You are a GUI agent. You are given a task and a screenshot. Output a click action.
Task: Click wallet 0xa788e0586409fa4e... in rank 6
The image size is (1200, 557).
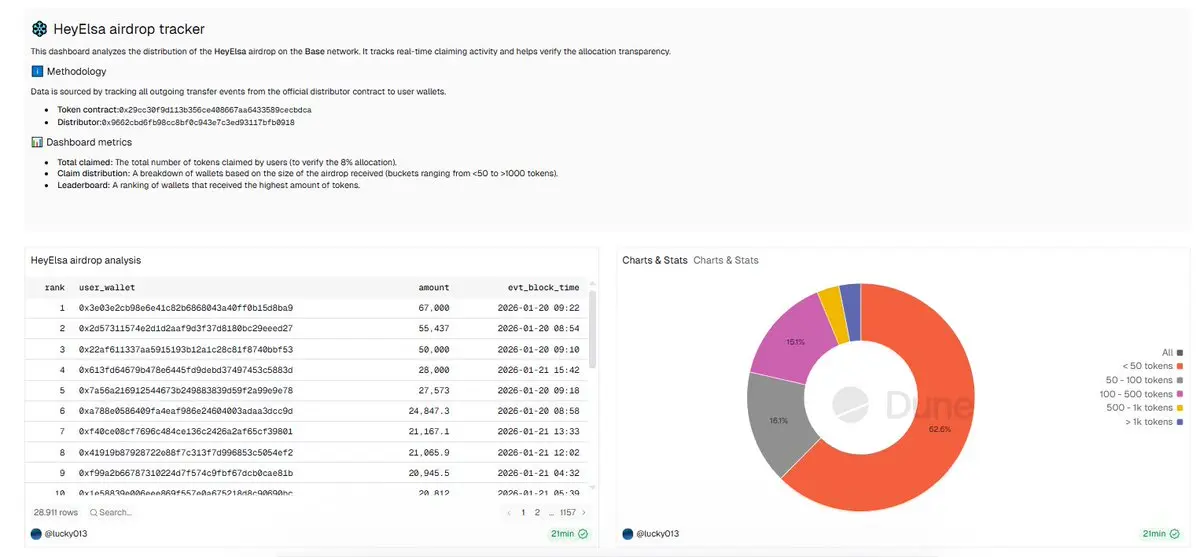pyautogui.click(x=186, y=411)
